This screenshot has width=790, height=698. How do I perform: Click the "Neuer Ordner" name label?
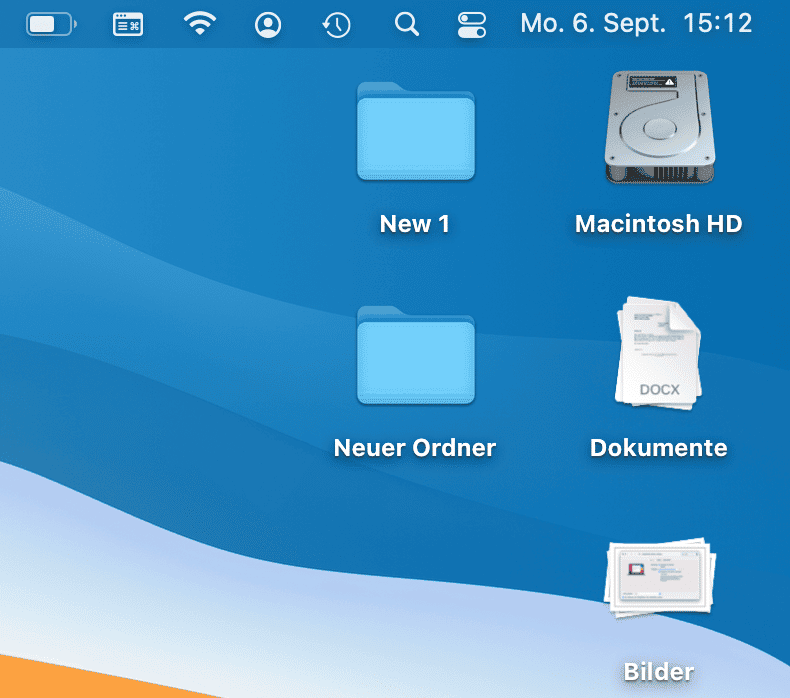tap(415, 448)
